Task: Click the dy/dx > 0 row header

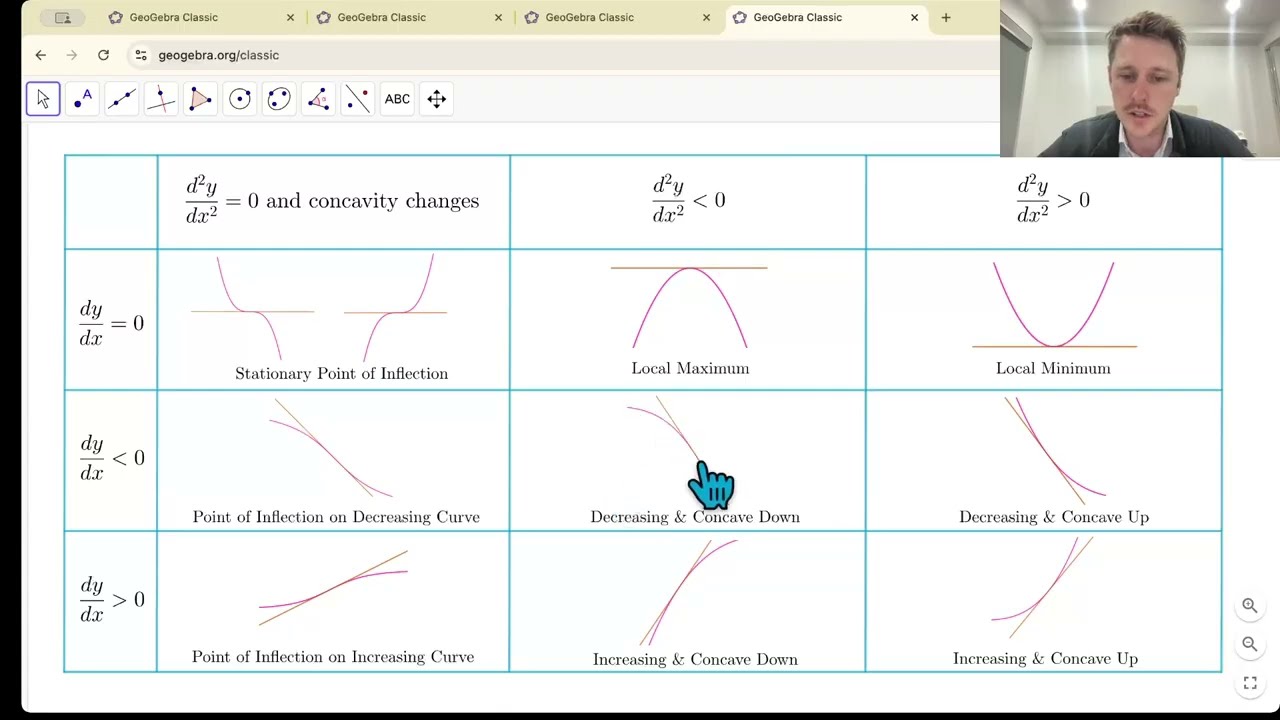Action: [x=111, y=599]
